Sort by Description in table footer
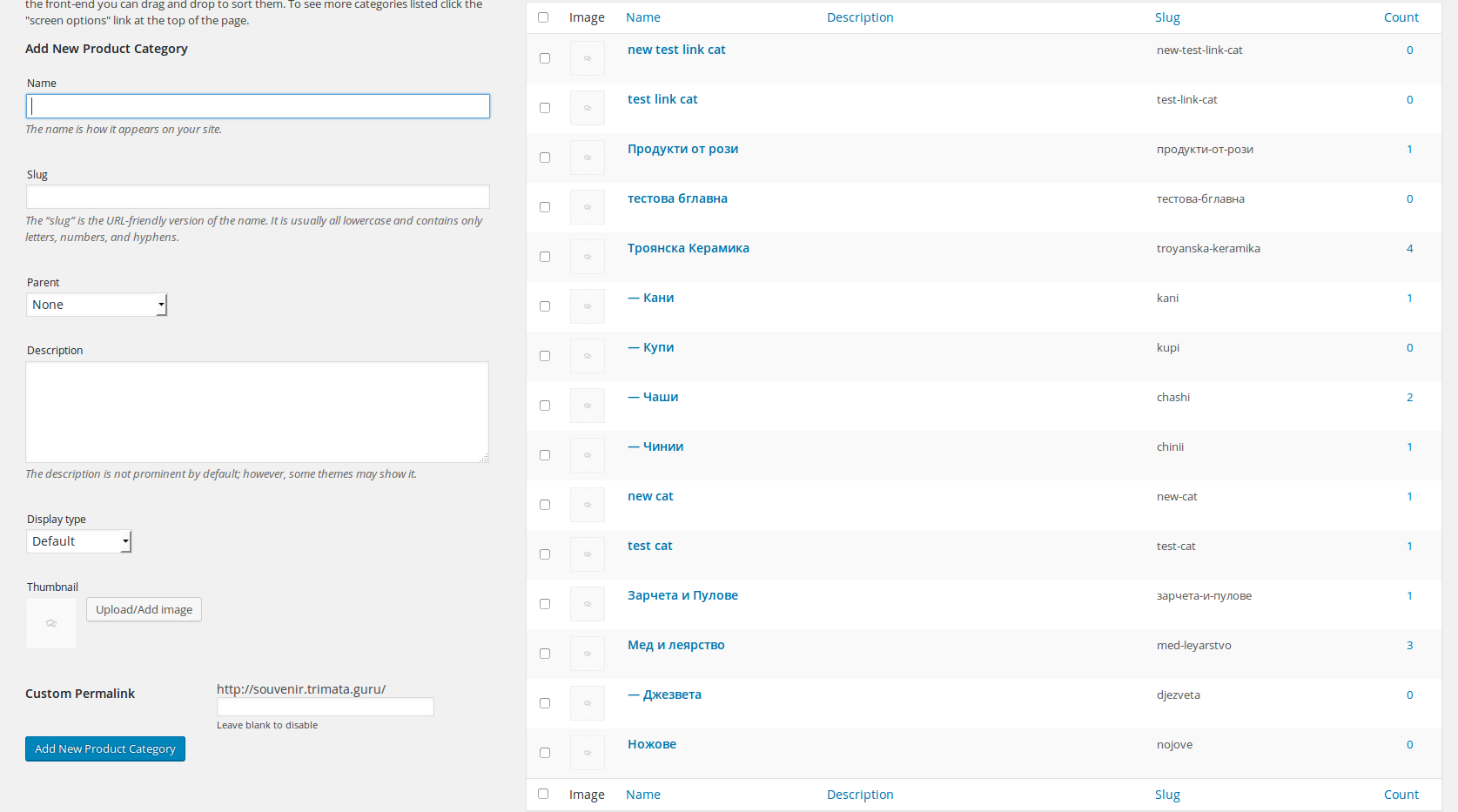The width and height of the screenshot is (1458, 812). click(x=860, y=795)
